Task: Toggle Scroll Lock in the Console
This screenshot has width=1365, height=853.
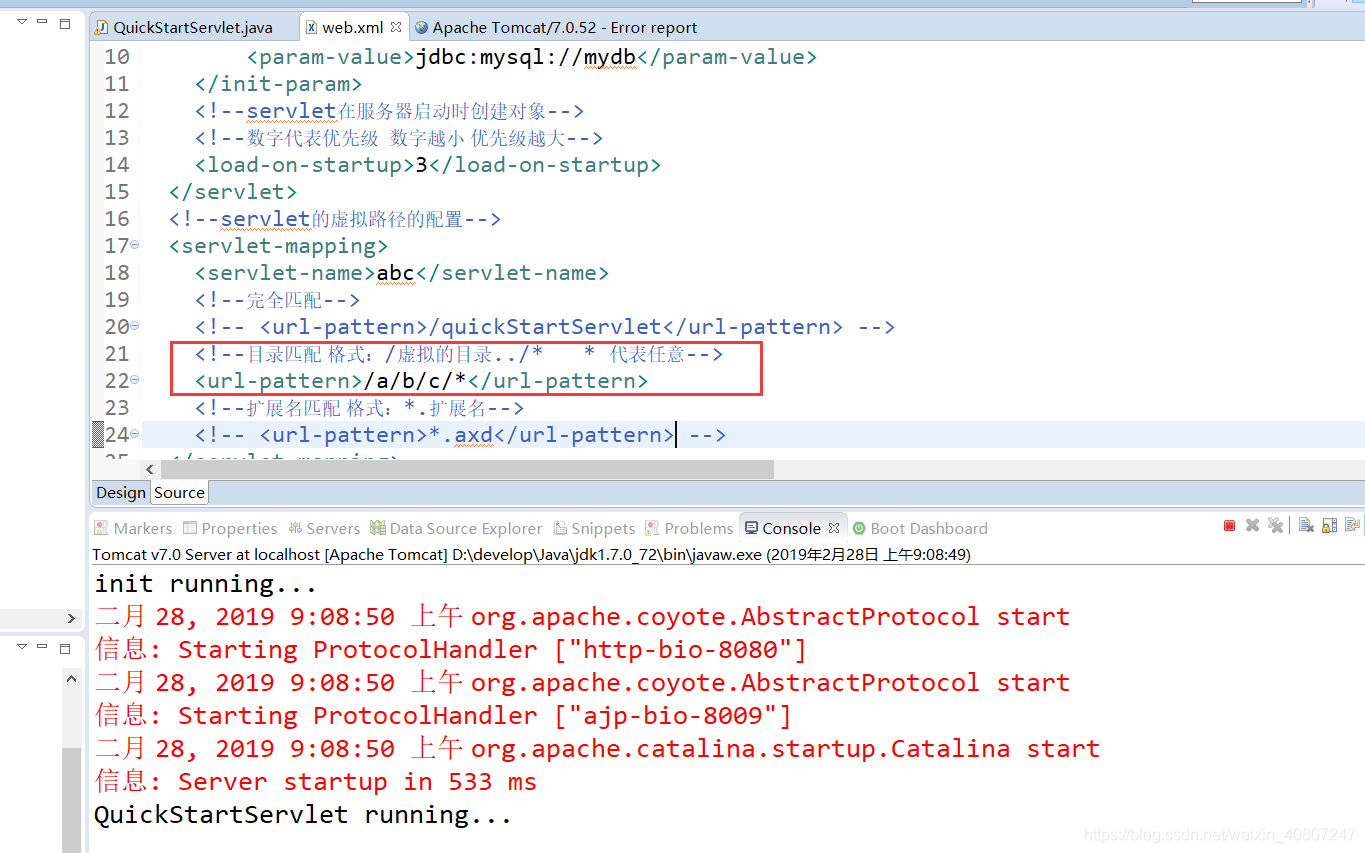Action: pyautogui.click(x=1329, y=526)
